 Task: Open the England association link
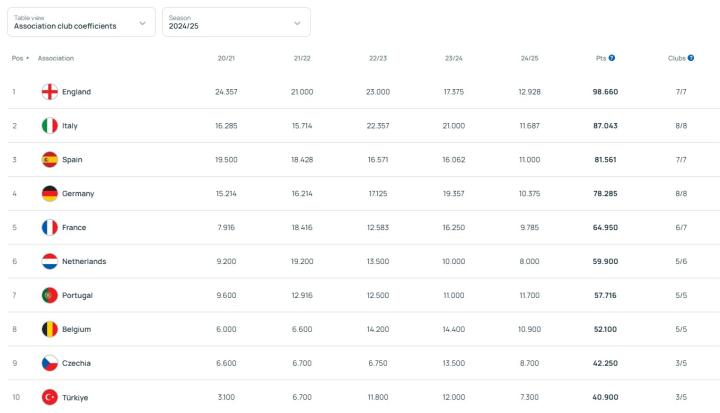(x=76, y=92)
